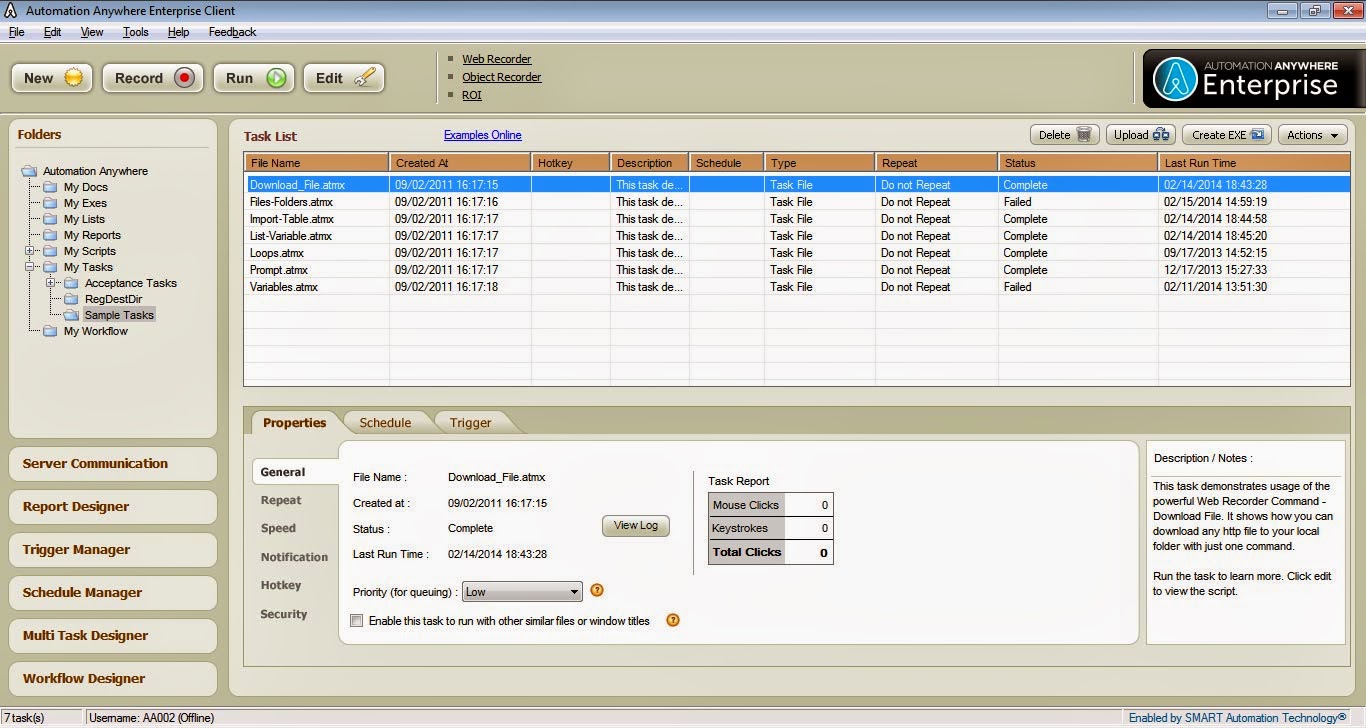The image size is (1366, 728).
Task: Open the Feedback menu
Action: point(232,32)
